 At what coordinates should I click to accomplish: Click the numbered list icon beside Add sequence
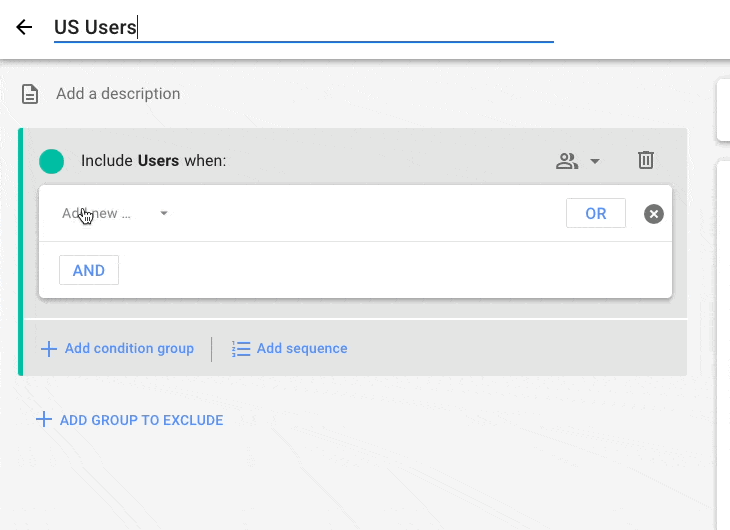click(x=241, y=349)
